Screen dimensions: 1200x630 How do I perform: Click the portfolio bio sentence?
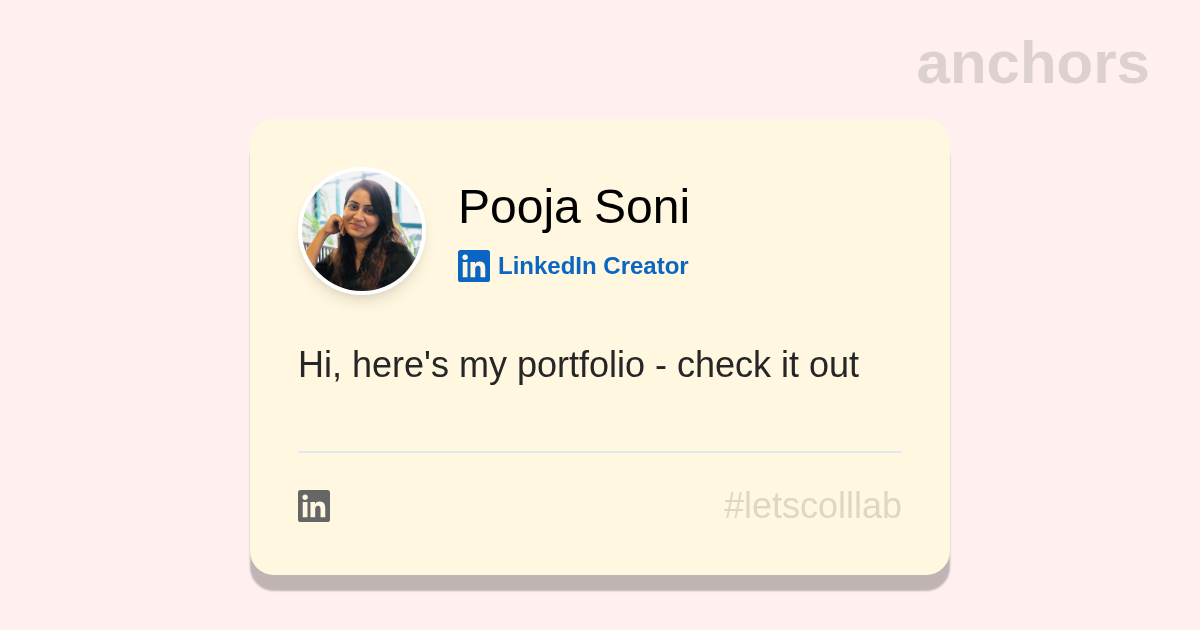click(x=578, y=365)
